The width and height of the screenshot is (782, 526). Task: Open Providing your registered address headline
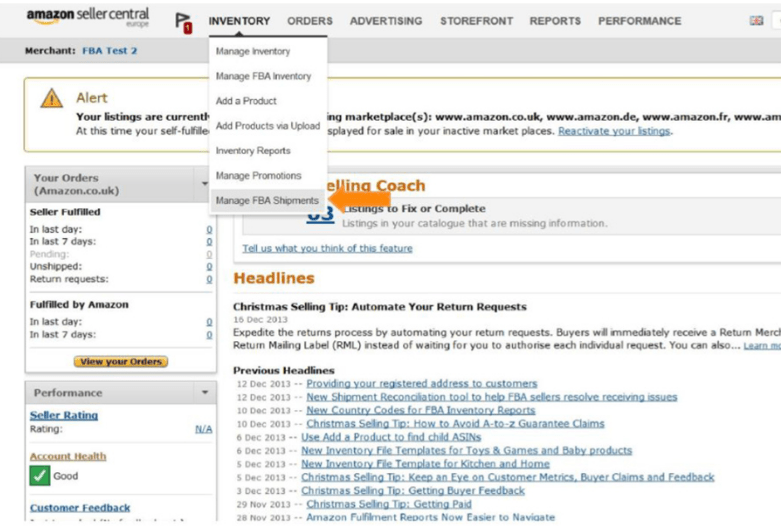tap(422, 383)
